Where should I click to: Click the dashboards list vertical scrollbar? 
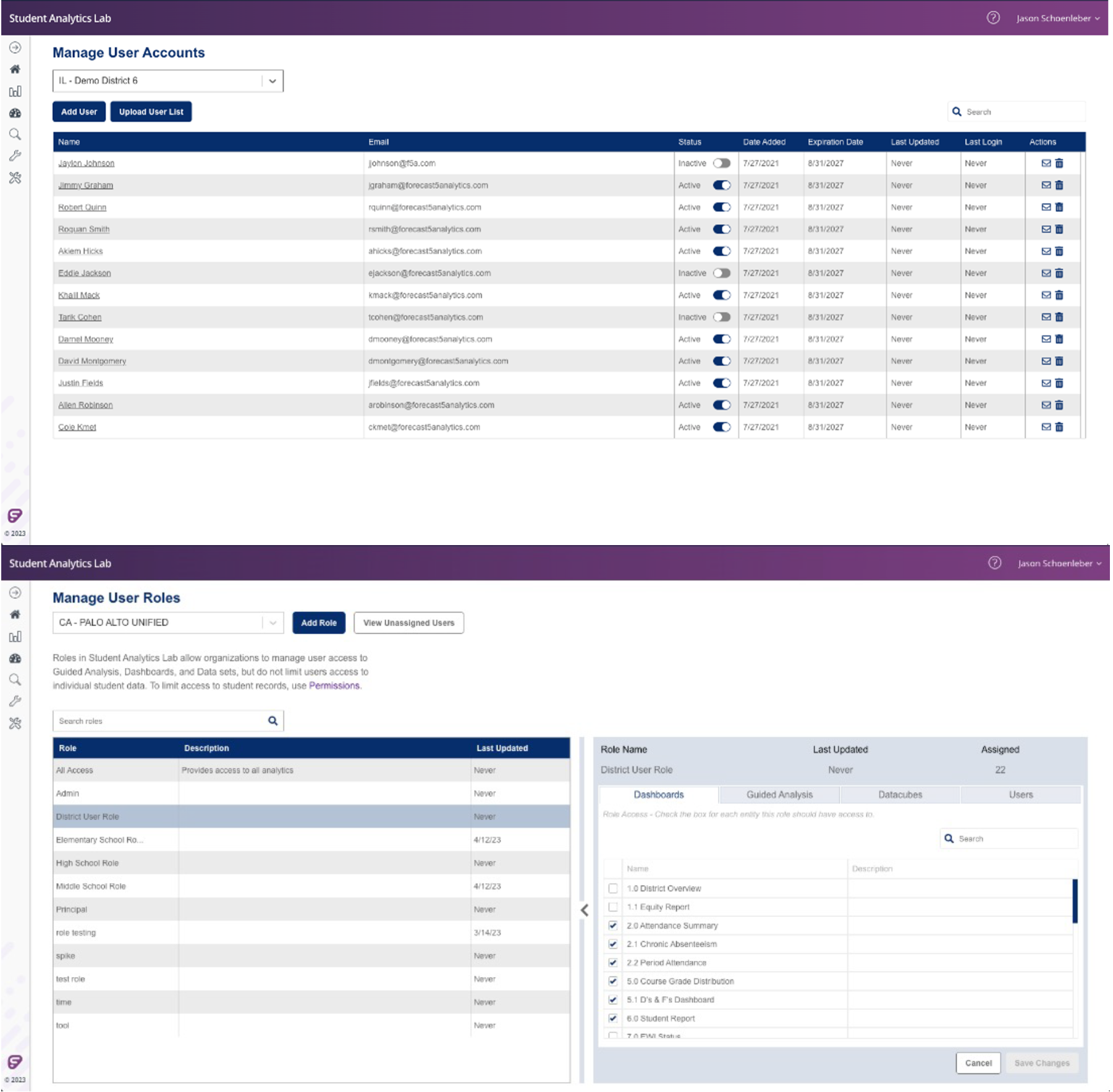point(1075,901)
